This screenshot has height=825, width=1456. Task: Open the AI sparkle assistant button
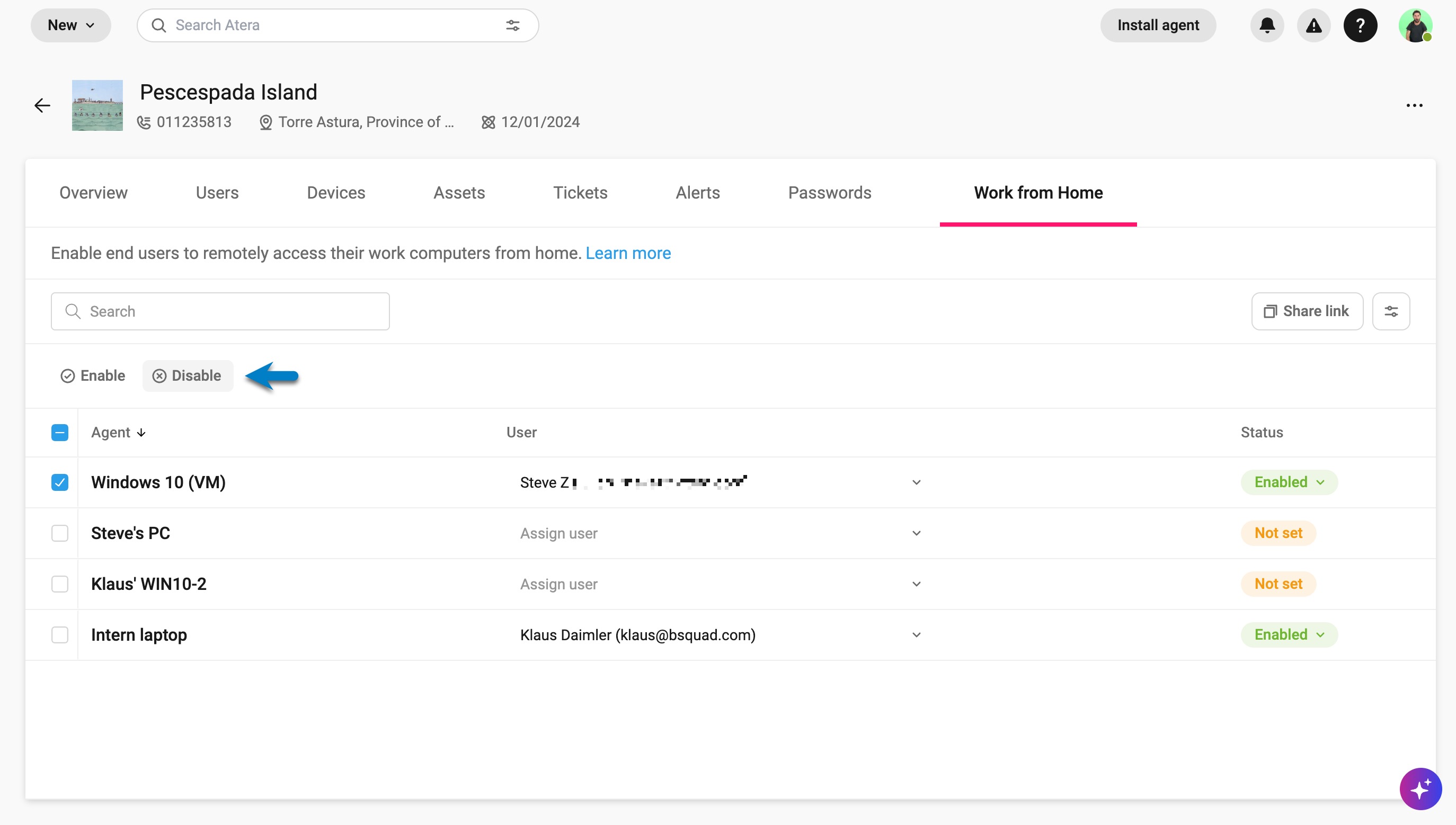(1420, 789)
